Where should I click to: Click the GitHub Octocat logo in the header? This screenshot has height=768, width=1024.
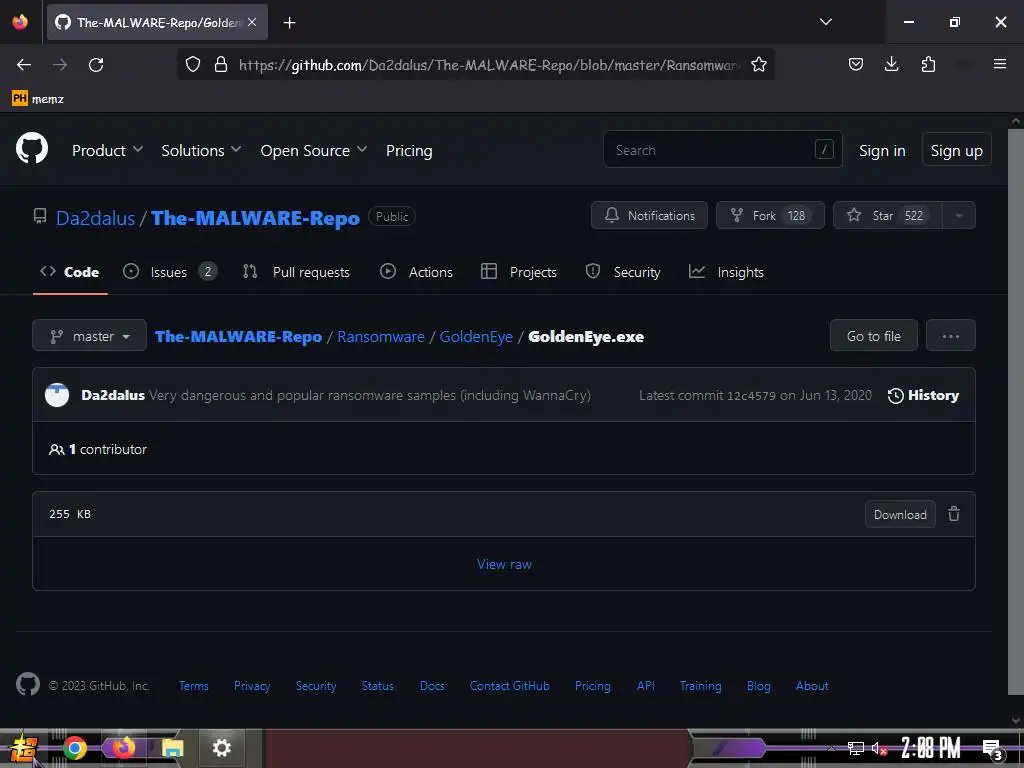click(x=32, y=148)
